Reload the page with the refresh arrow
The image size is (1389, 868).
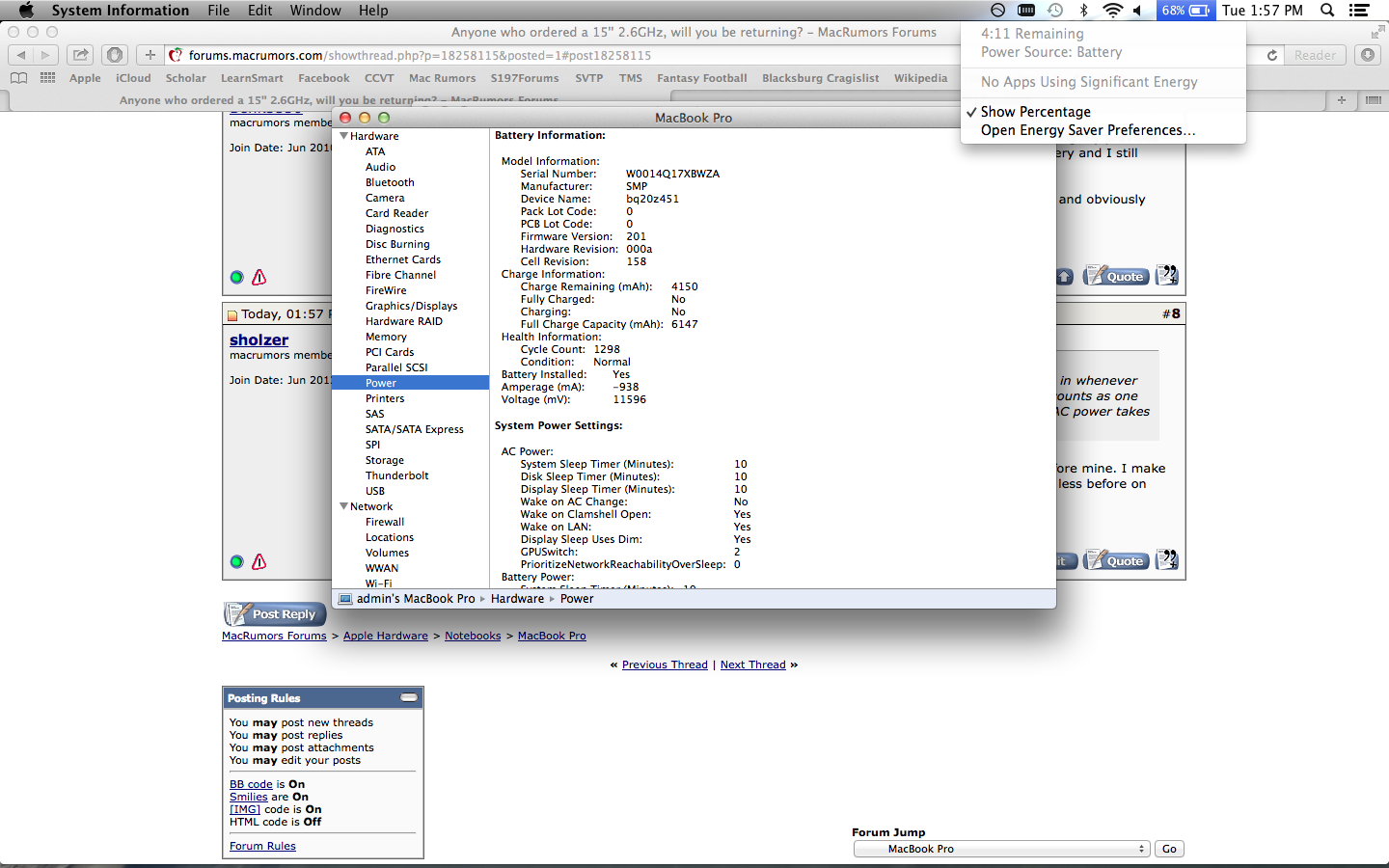click(1272, 55)
